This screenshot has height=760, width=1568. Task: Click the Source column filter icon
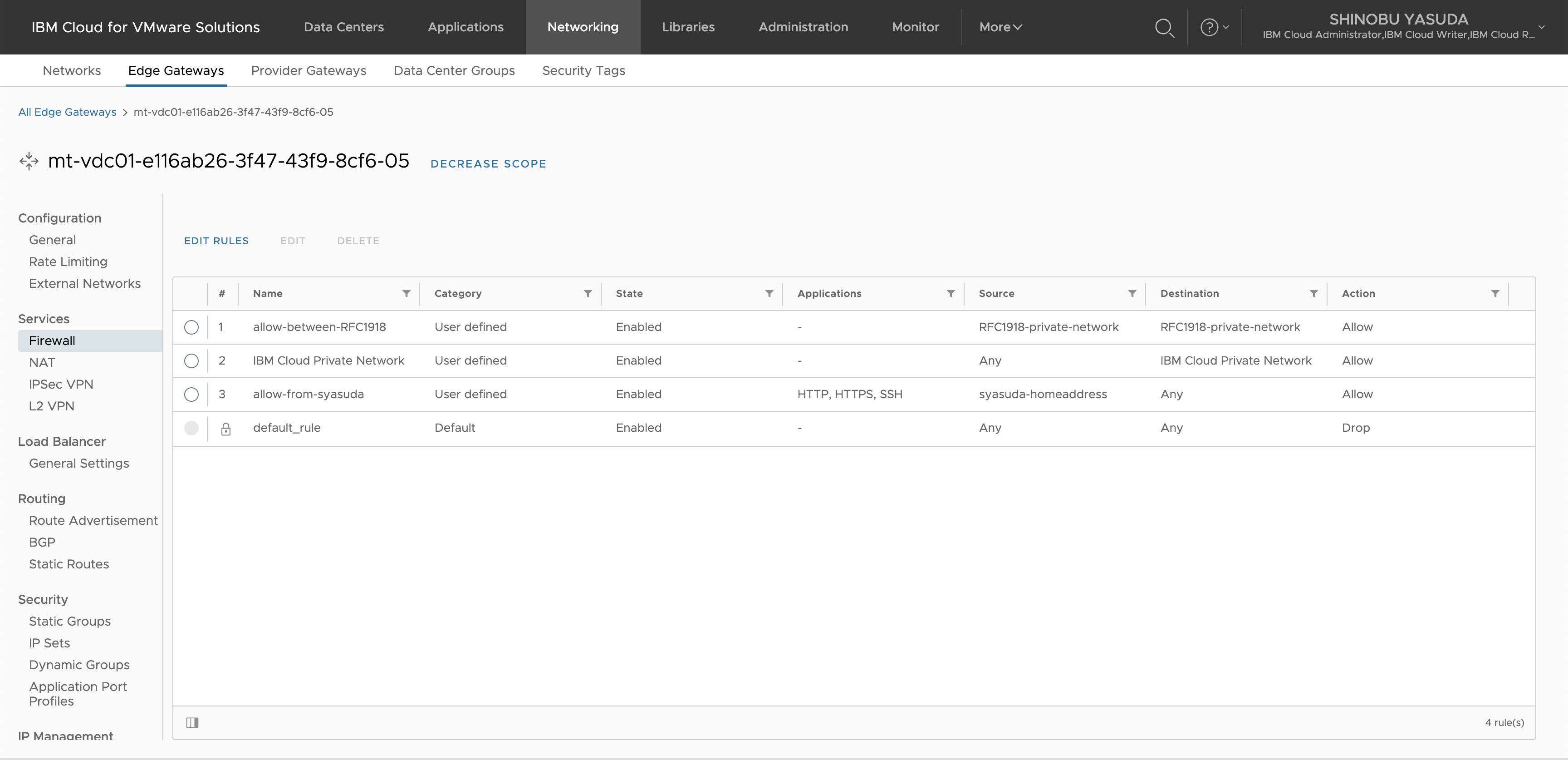click(1132, 294)
